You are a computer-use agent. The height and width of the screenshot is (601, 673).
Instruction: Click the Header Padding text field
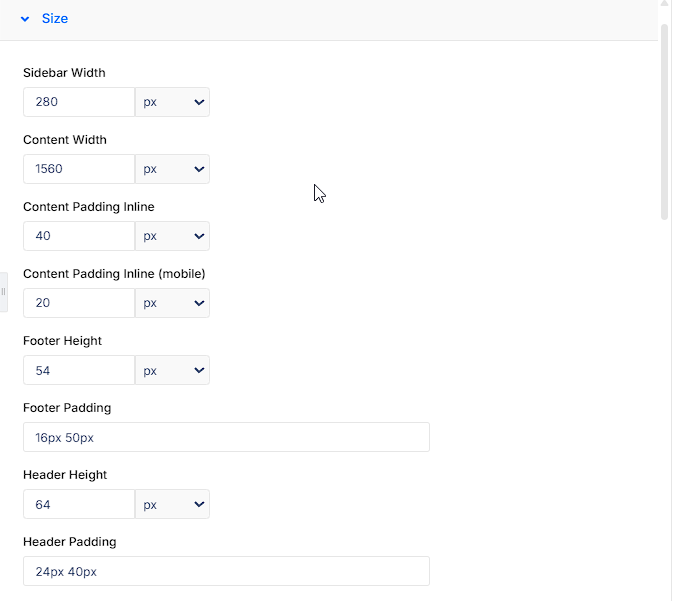tap(226, 571)
